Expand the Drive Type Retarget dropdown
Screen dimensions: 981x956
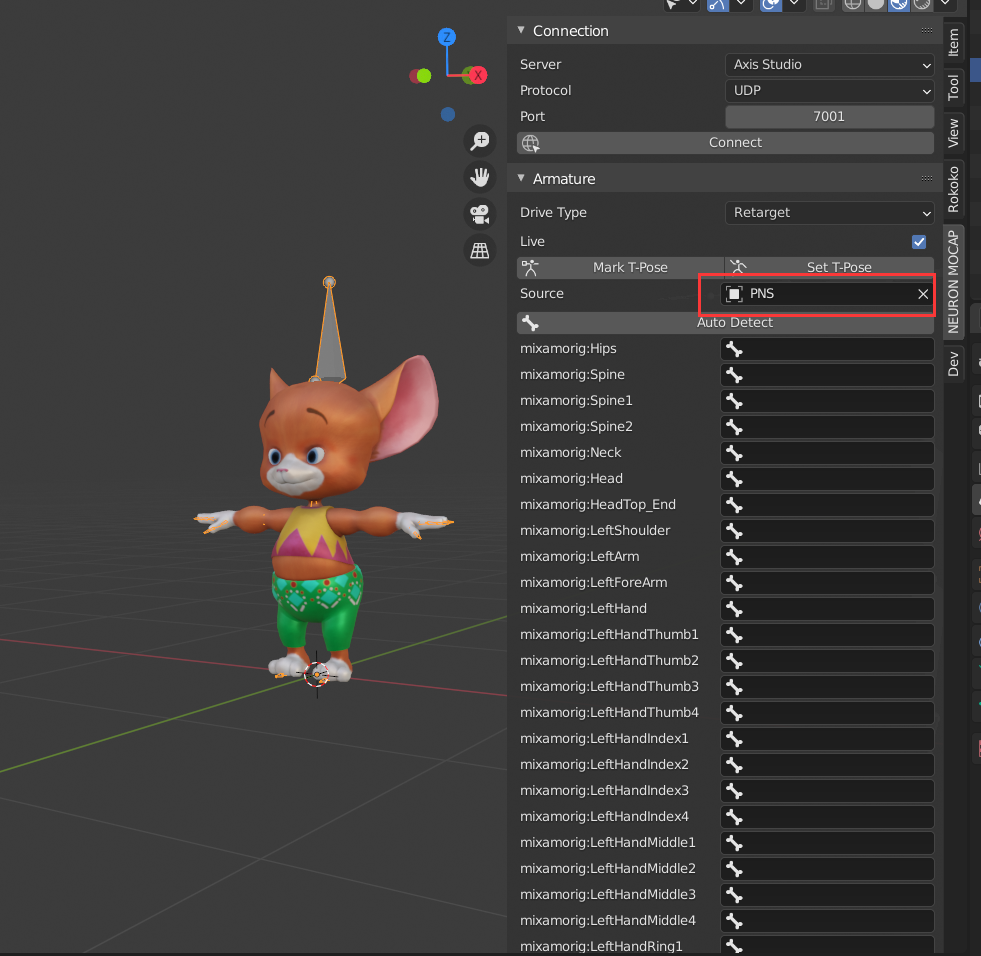[x=828, y=212]
